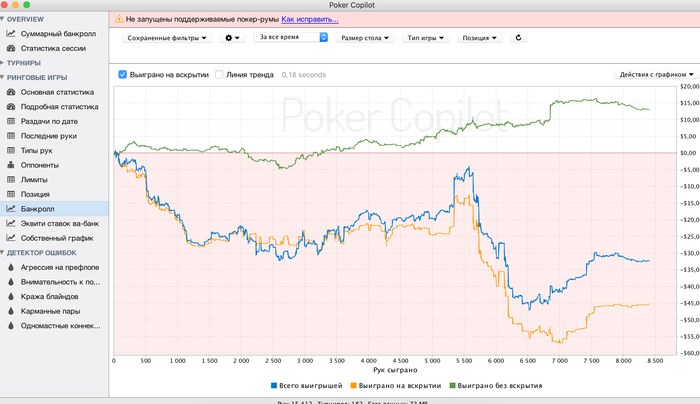
Task: Click the Лимиты table icon
Action: [11, 179]
